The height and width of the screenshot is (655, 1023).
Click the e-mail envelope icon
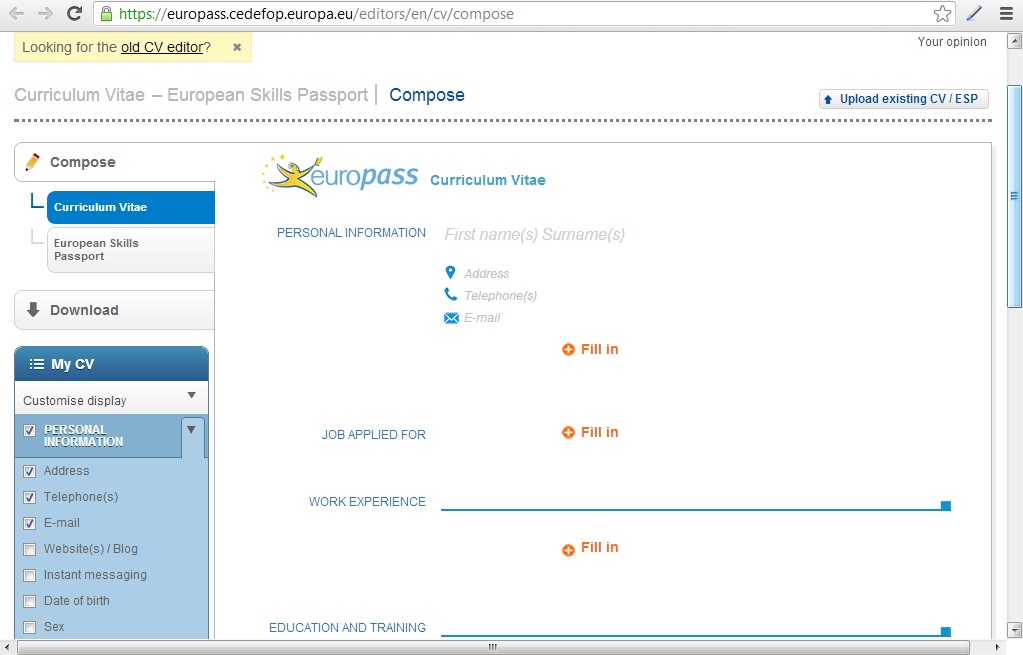pyautogui.click(x=450, y=317)
